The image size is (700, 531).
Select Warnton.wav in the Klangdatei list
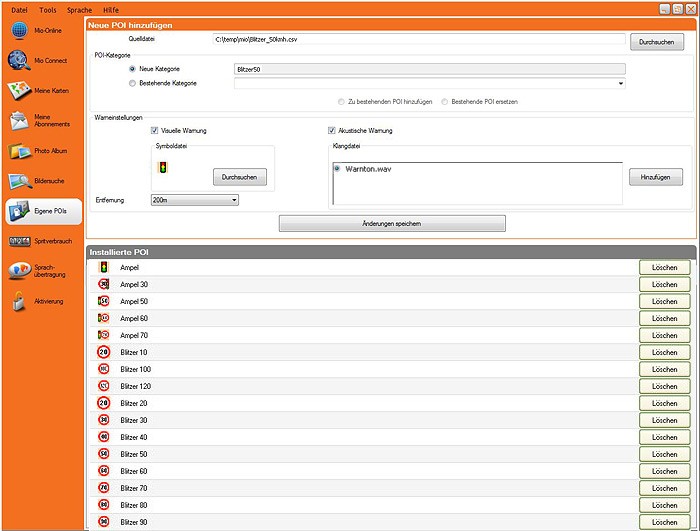click(370, 169)
